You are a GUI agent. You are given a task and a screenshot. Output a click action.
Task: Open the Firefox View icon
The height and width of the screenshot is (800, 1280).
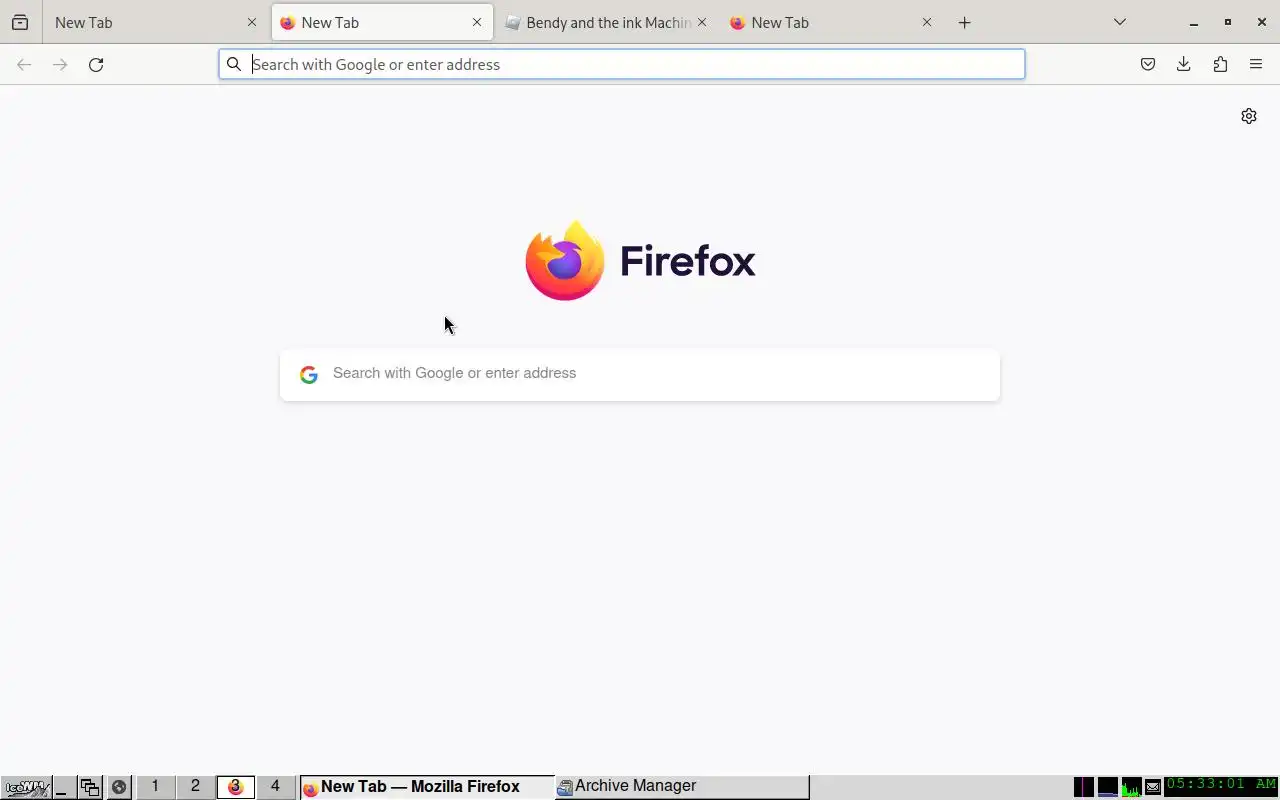point(20,22)
